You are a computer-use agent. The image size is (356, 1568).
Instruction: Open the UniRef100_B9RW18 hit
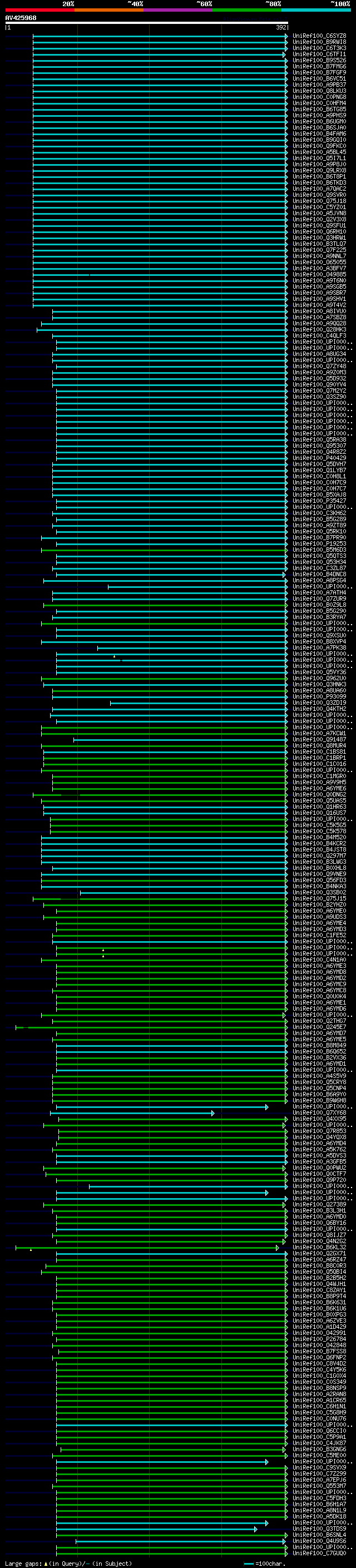point(319,42)
